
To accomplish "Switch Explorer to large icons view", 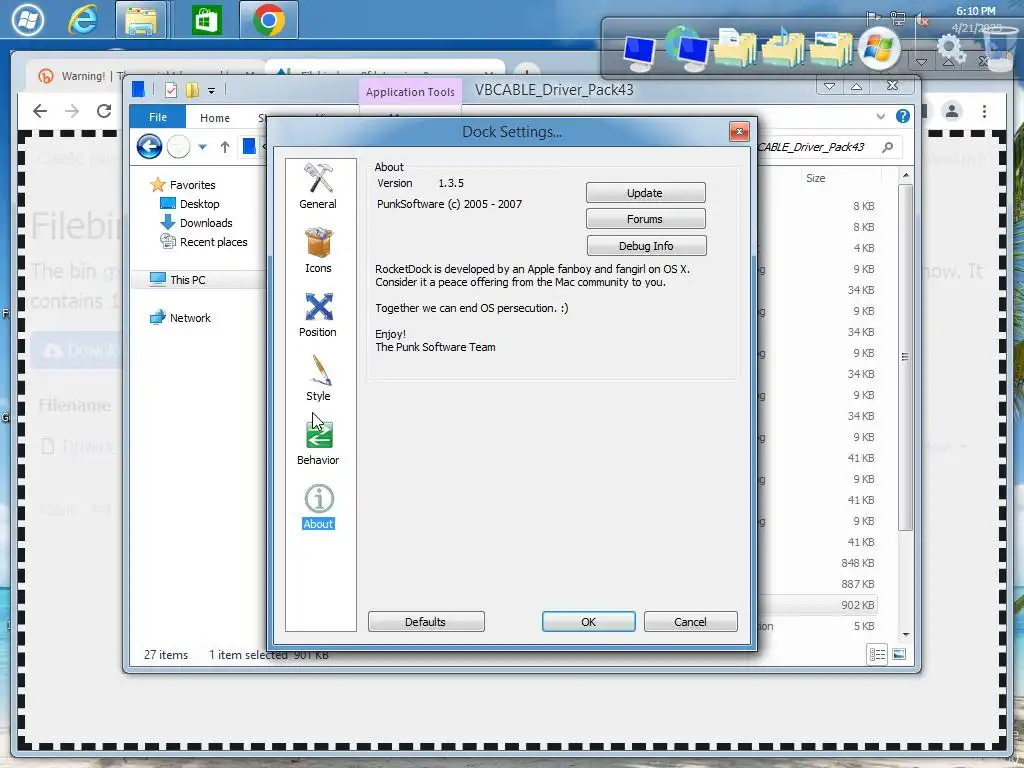I will pos(899,654).
